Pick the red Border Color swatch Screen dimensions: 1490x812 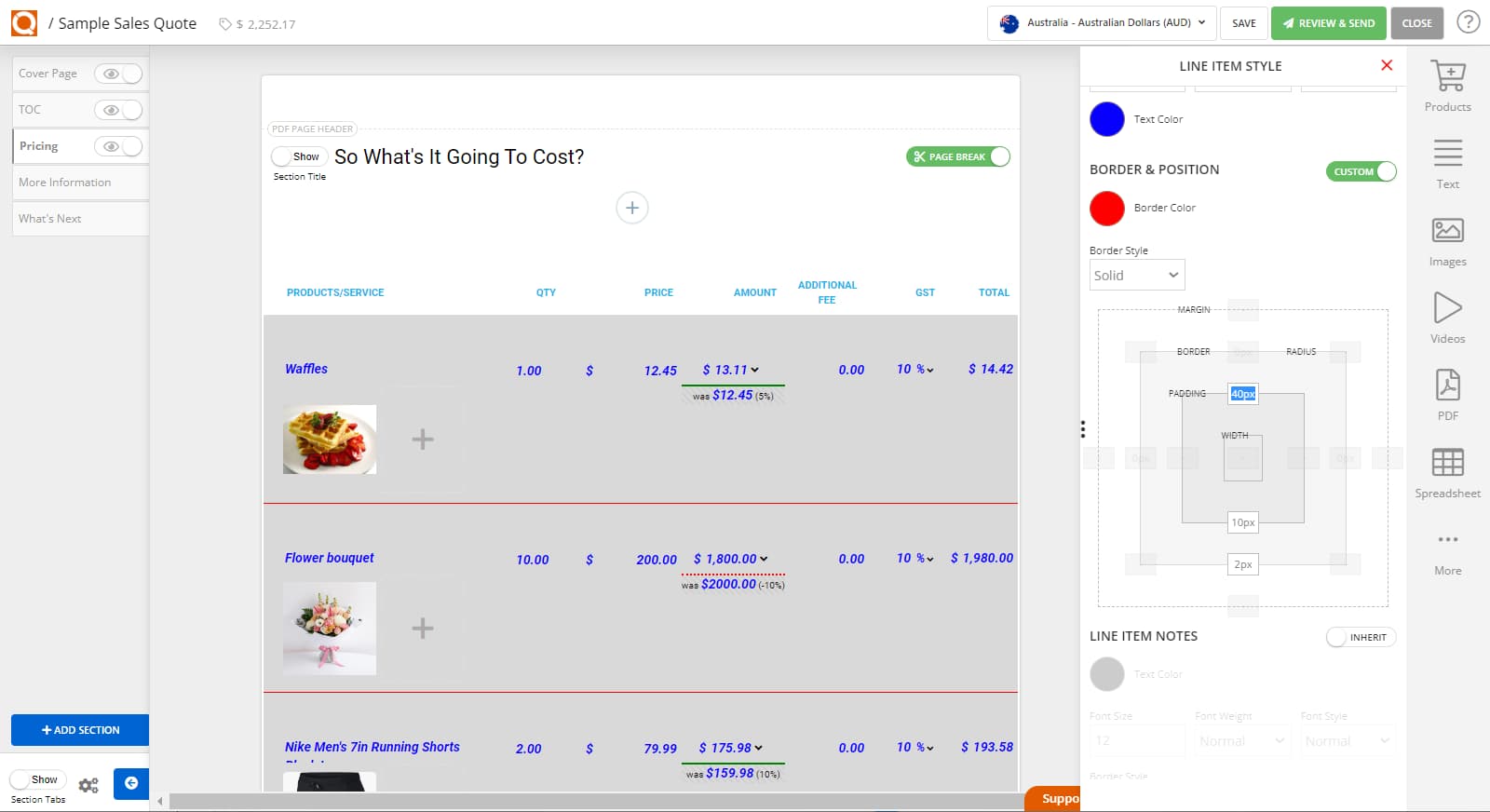[1107, 208]
